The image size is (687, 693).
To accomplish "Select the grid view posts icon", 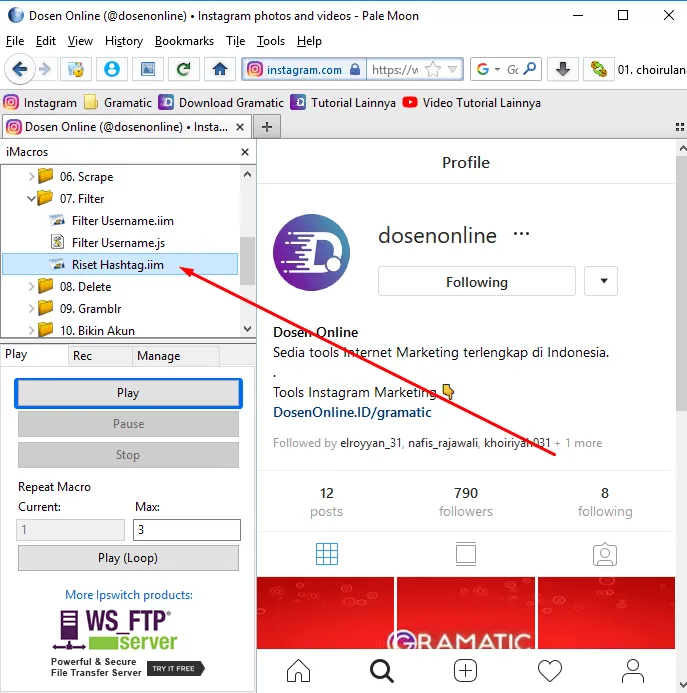I will click(x=327, y=554).
